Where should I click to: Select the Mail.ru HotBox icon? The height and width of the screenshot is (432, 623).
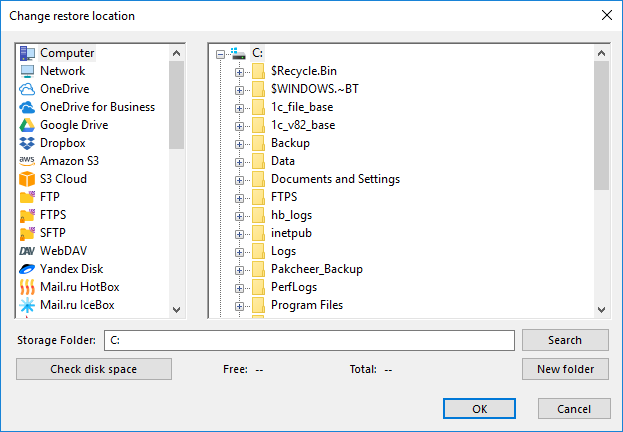pyautogui.click(x=27, y=287)
